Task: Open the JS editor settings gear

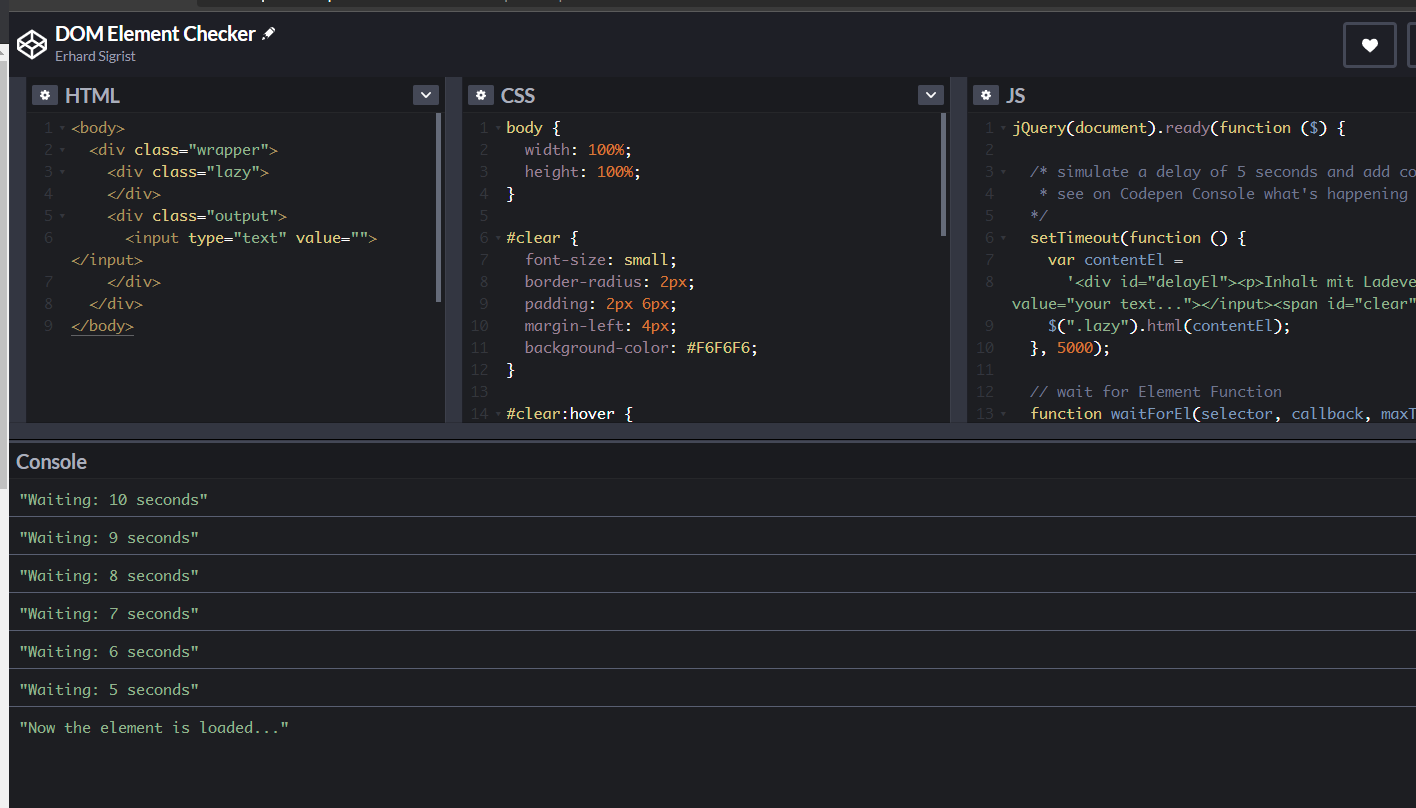Action: [x=986, y=95]
